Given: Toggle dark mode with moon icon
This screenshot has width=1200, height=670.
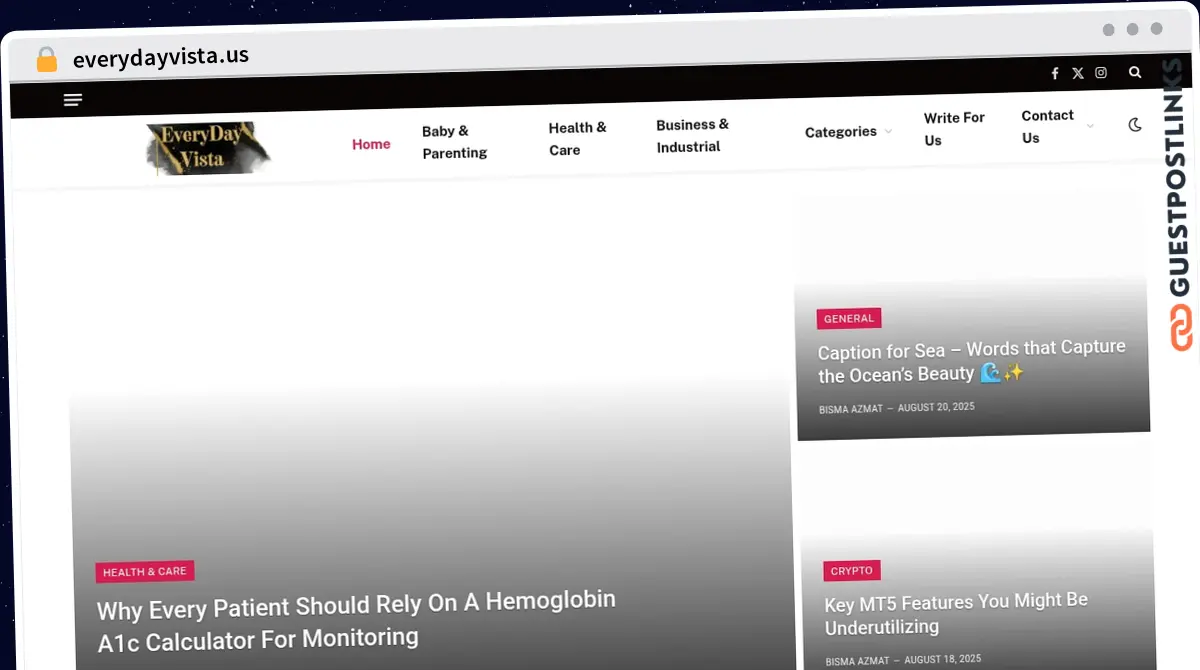Looking at the screenshot, I should coord(1135,125).
